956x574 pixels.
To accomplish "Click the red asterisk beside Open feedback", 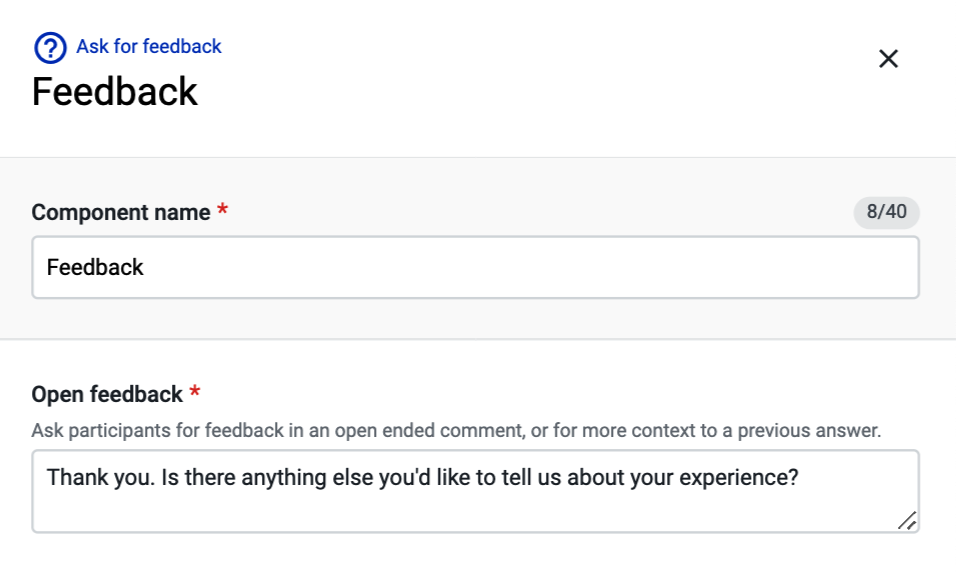I will (194, 391).
